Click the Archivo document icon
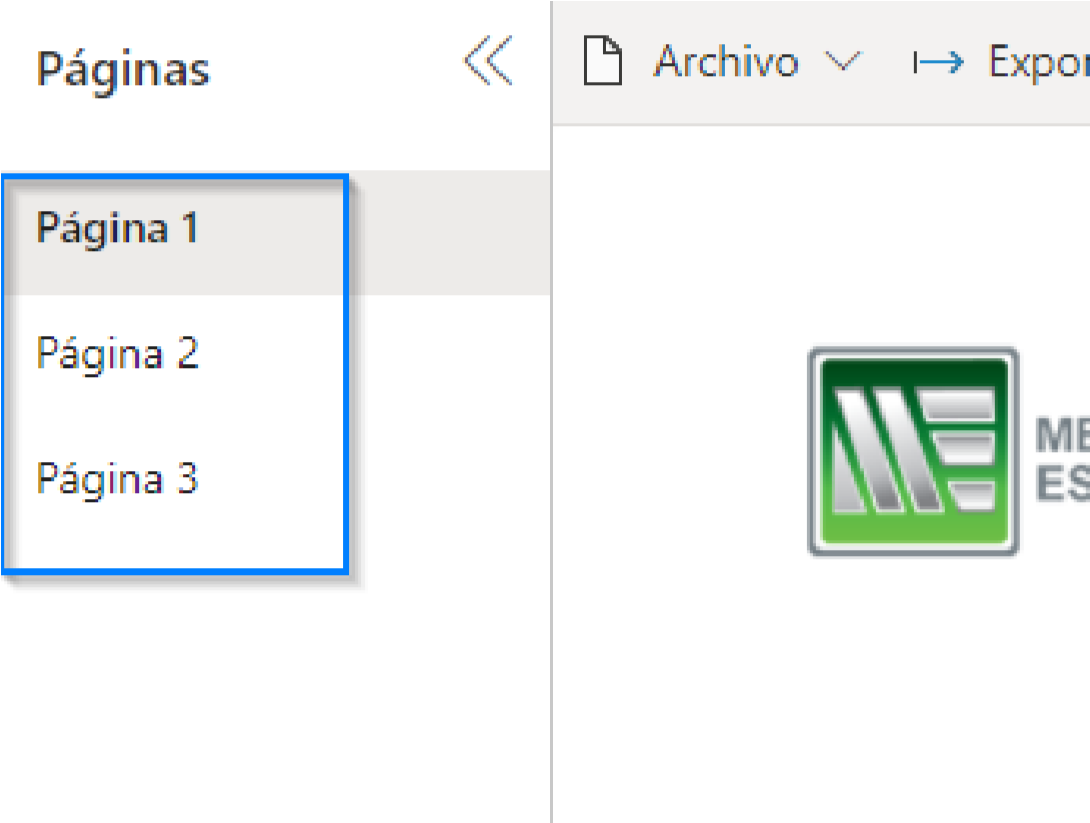 tap(602, 60)
